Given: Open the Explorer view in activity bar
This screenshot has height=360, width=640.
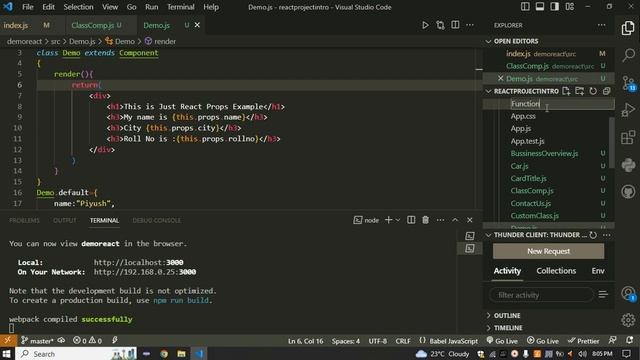Looking at the screenshot, I should [x=628, y=28].
